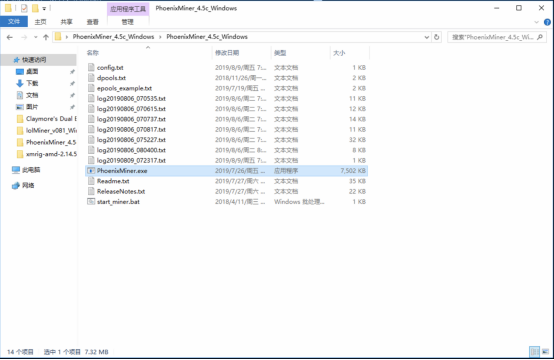554x360 pixels.
Task: Select the log20190806_070817.txt file icon
Action: 91,129
